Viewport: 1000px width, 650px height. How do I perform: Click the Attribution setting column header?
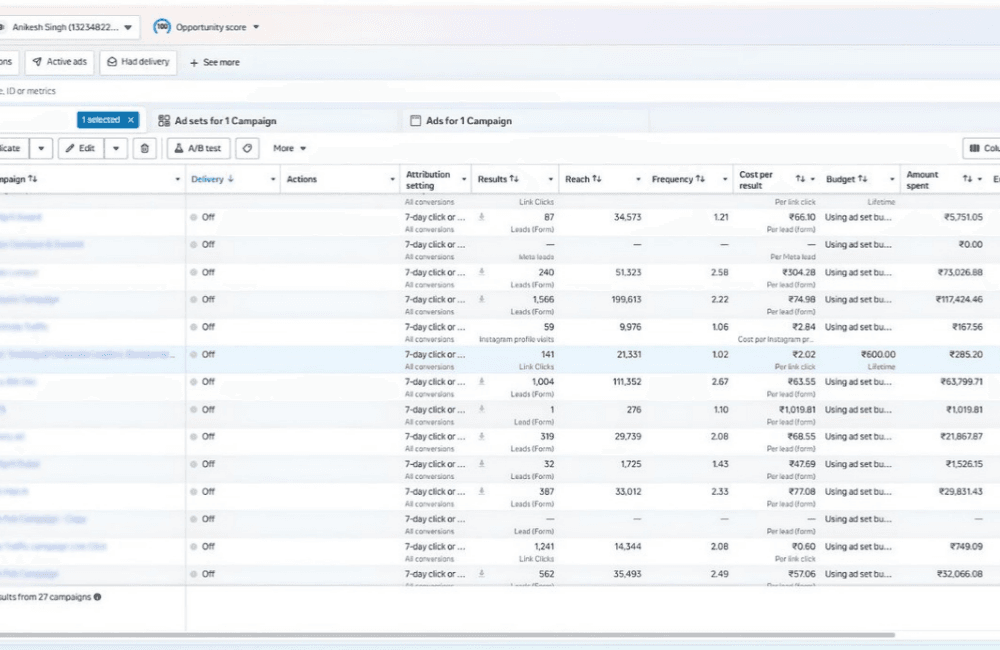pos(428,180)
